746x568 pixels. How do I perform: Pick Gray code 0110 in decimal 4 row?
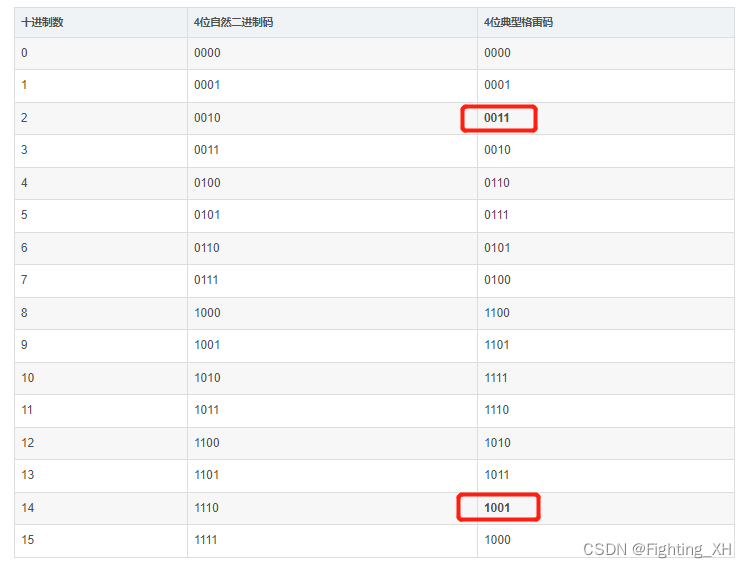point(497,183)
